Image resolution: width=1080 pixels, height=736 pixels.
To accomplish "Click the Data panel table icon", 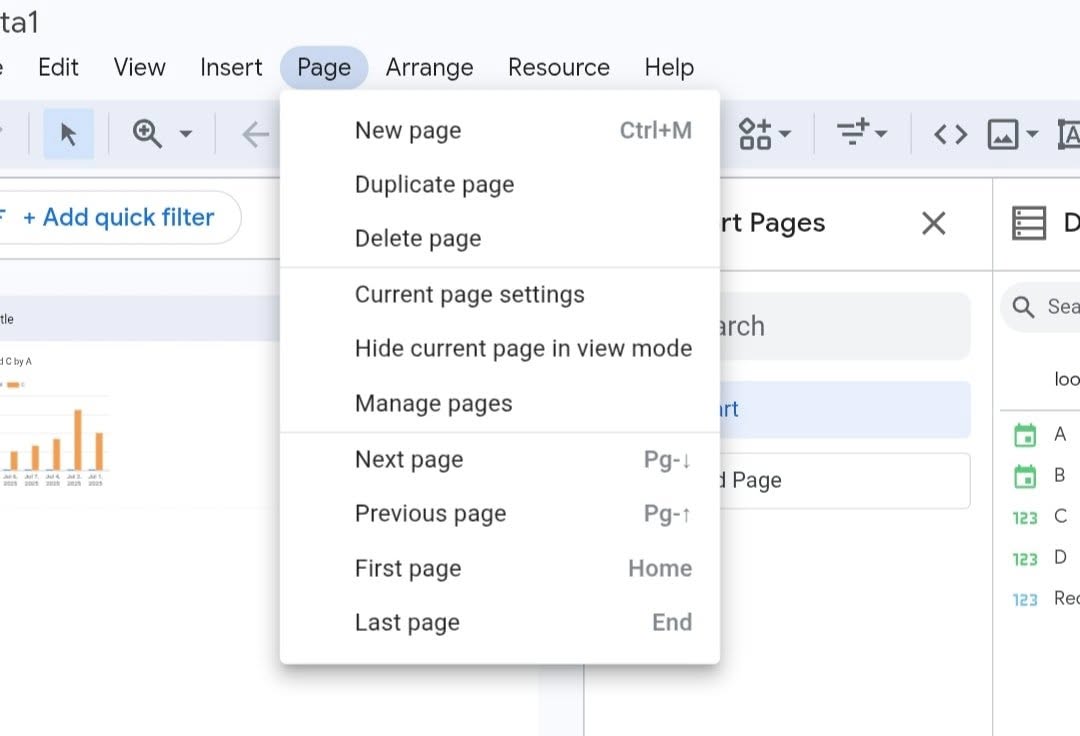I will coord(1029,223).
